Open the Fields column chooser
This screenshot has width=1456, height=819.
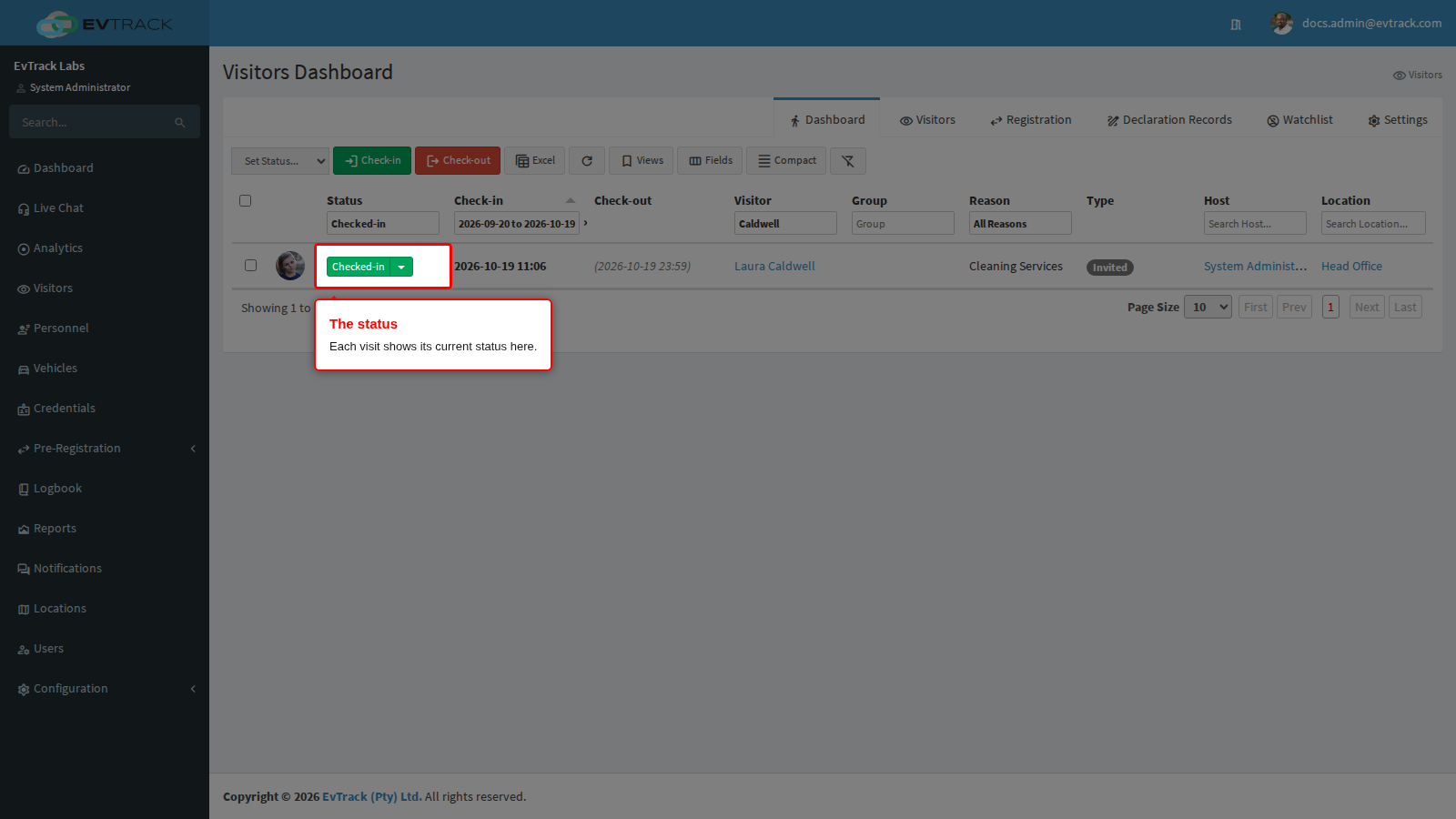coord(711,160)
